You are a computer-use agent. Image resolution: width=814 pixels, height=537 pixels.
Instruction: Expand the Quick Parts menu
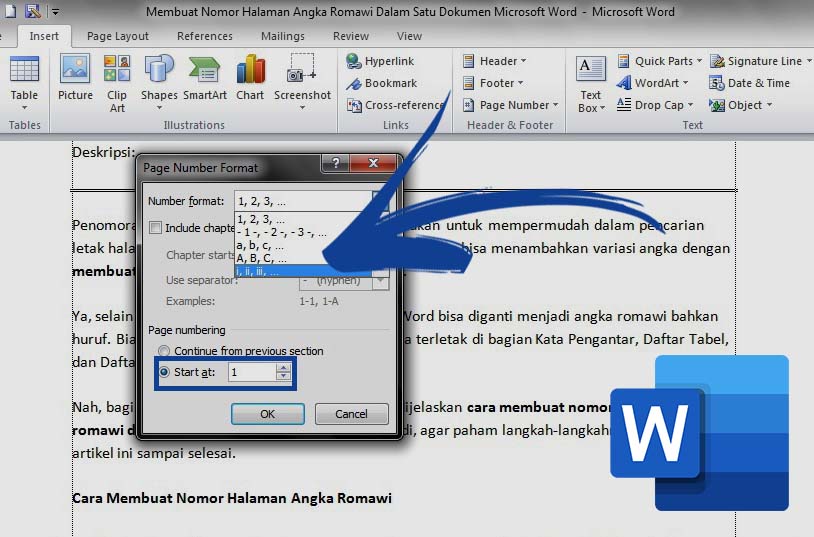659,61
